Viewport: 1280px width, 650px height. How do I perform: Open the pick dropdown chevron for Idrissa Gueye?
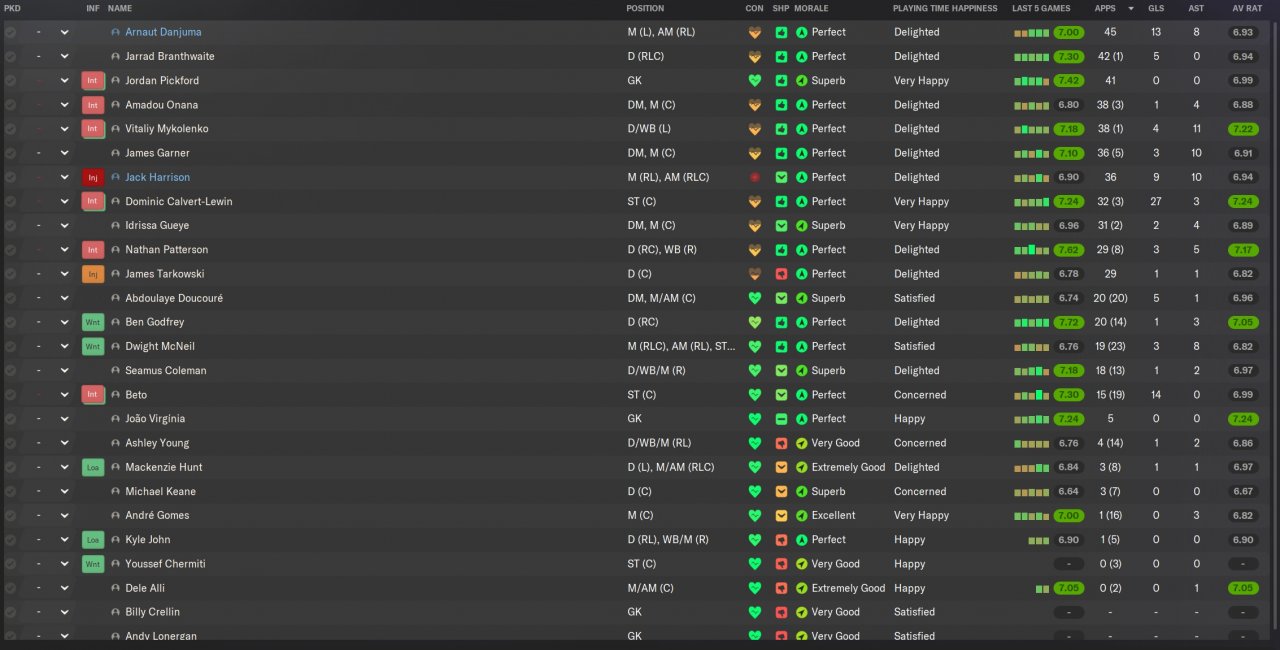(64, 225)
